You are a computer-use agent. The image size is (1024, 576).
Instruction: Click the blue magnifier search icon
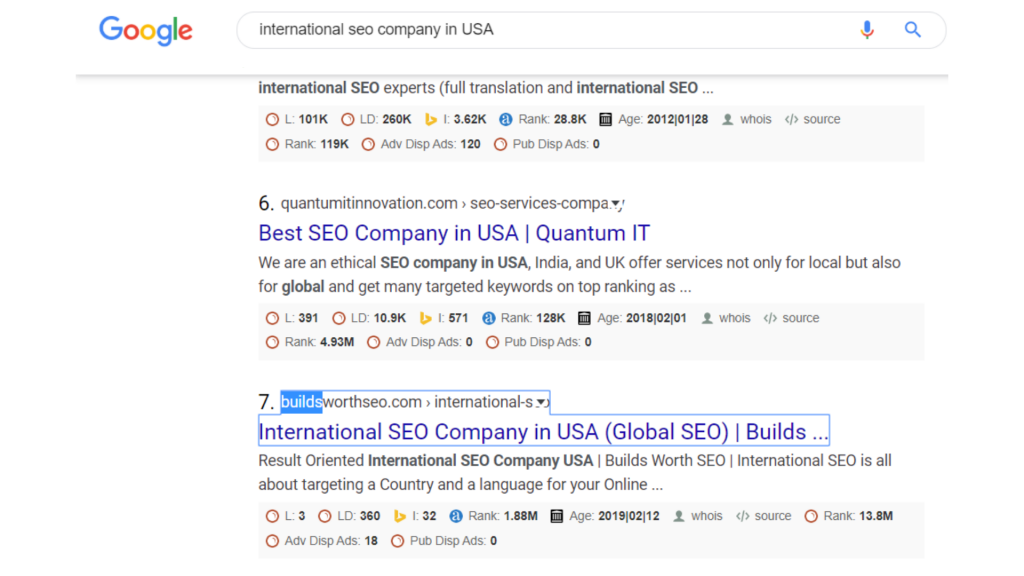(x=912, y=30)
